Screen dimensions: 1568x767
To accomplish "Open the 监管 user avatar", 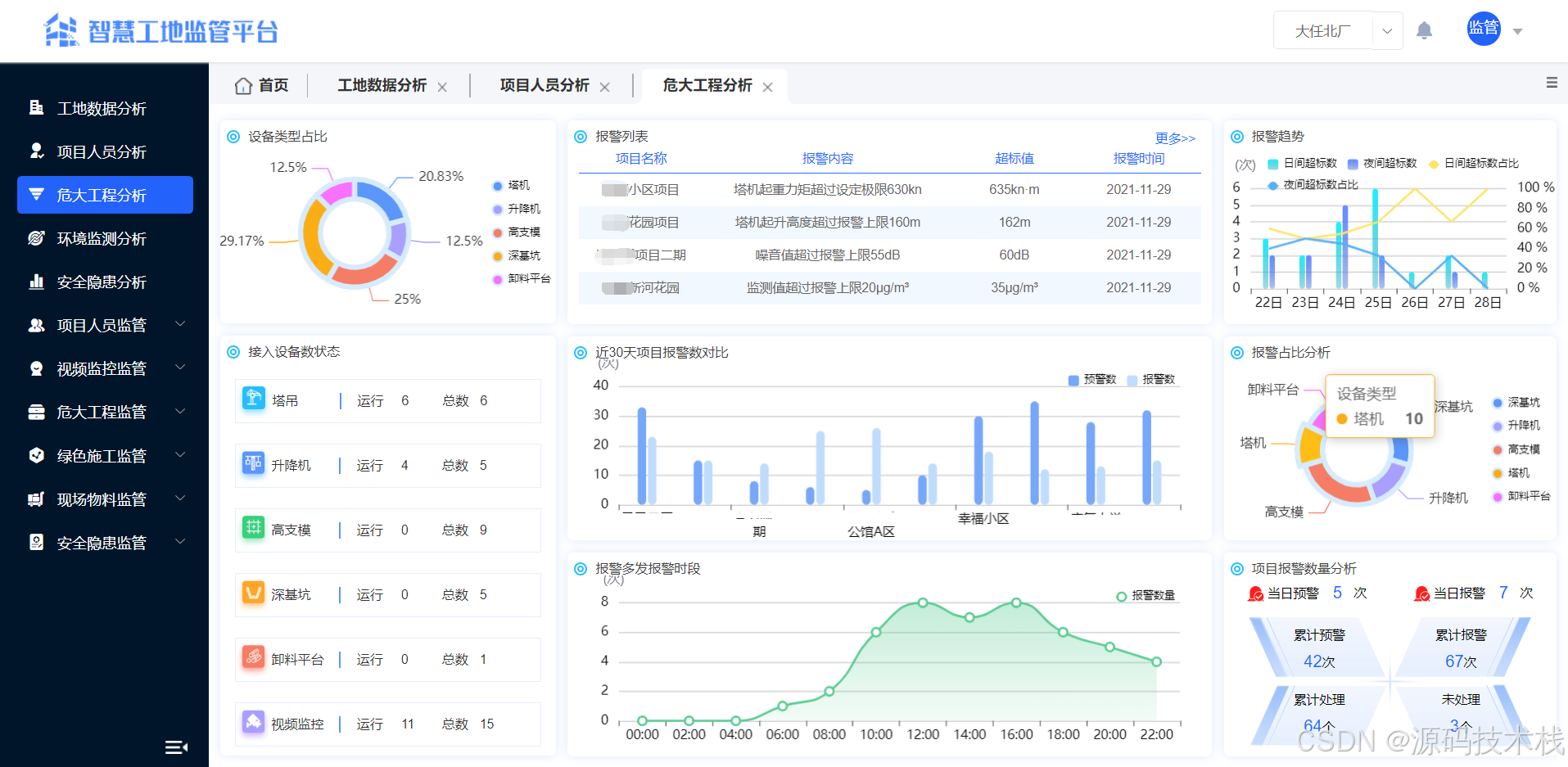I will tap(1483, 29).
